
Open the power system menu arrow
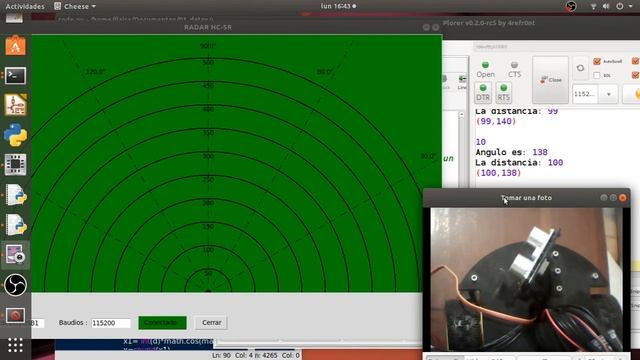[x=631, y=6]
